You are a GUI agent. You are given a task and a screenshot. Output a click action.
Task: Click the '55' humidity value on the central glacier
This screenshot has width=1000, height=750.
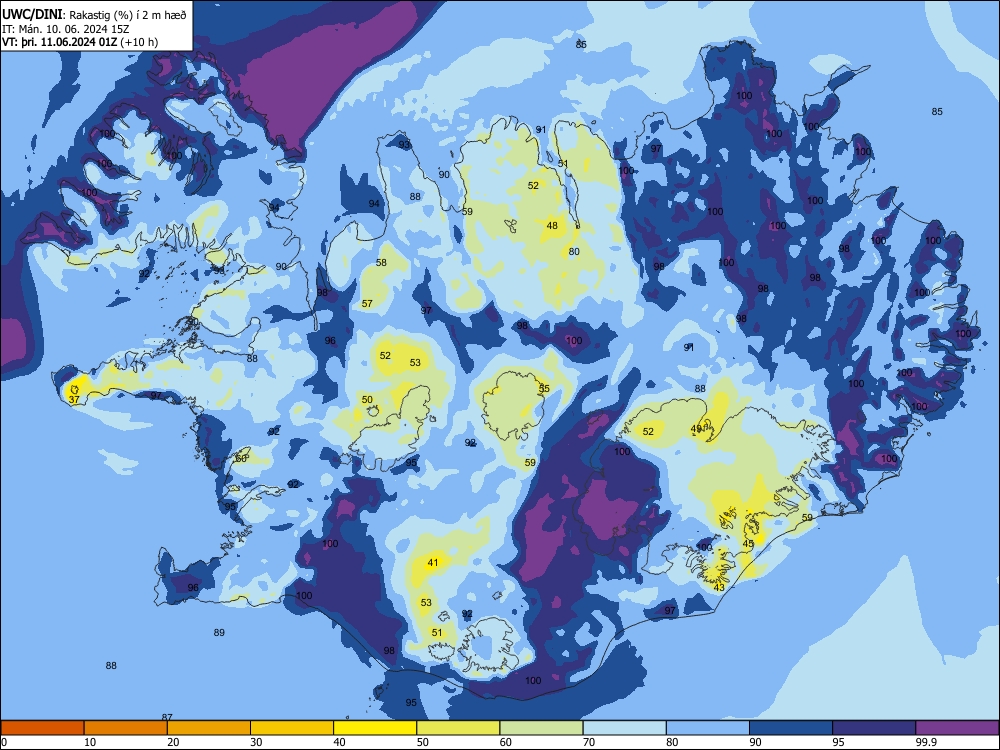[544, 388]
